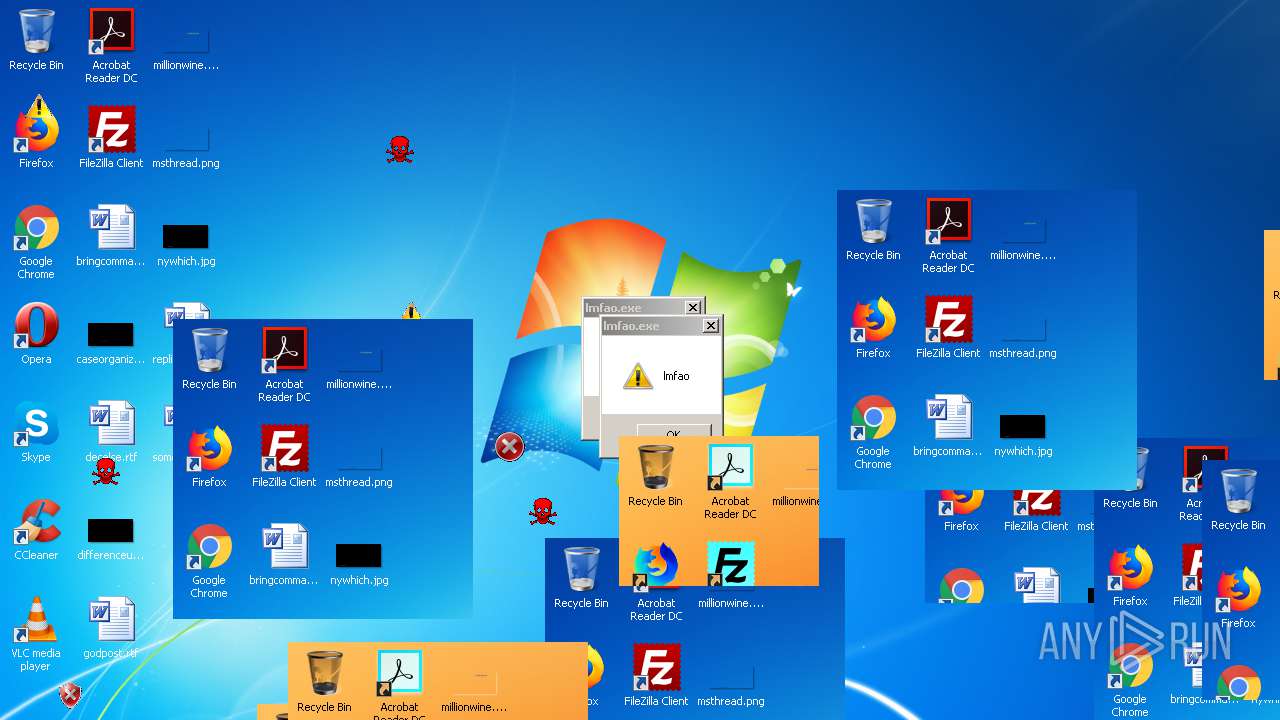Viewport: 1280px width, 720px height.
Task: Click the "Skype" label under its icon
Action: click(36, 457)
